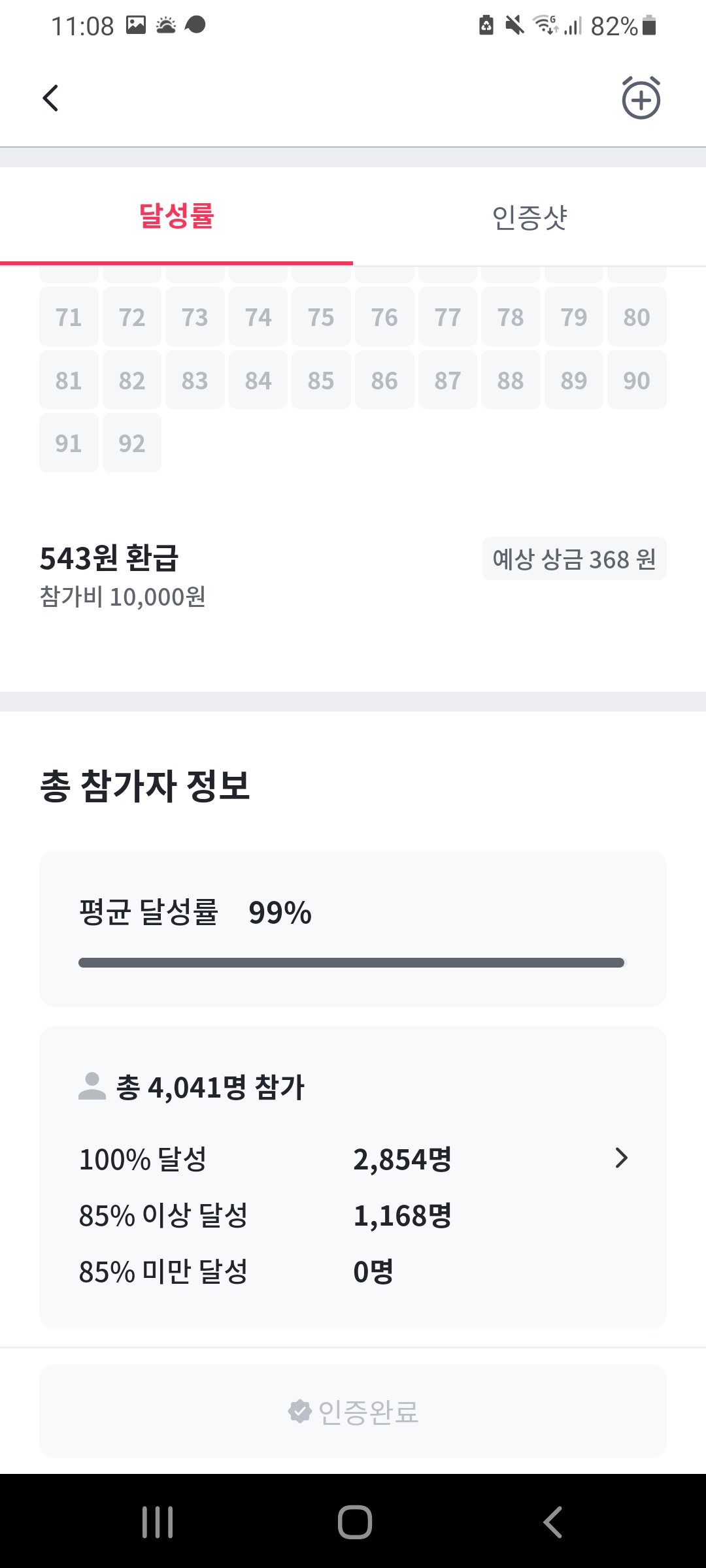Tap the battery status icon
The height and width of the screenshot is (1568, 706).
pos(649,25)
